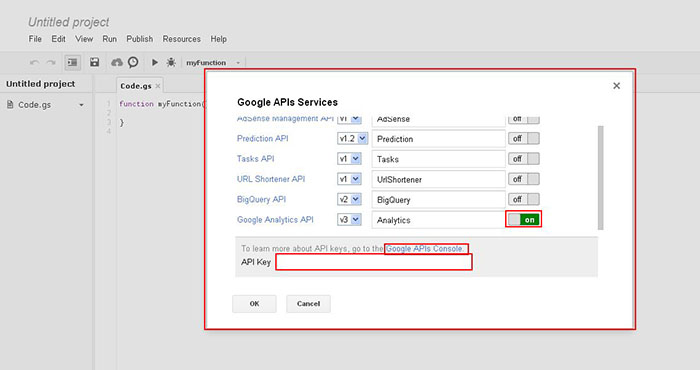Run the script with the play icon
Screen dimensions: 700x370
(154, 62)
